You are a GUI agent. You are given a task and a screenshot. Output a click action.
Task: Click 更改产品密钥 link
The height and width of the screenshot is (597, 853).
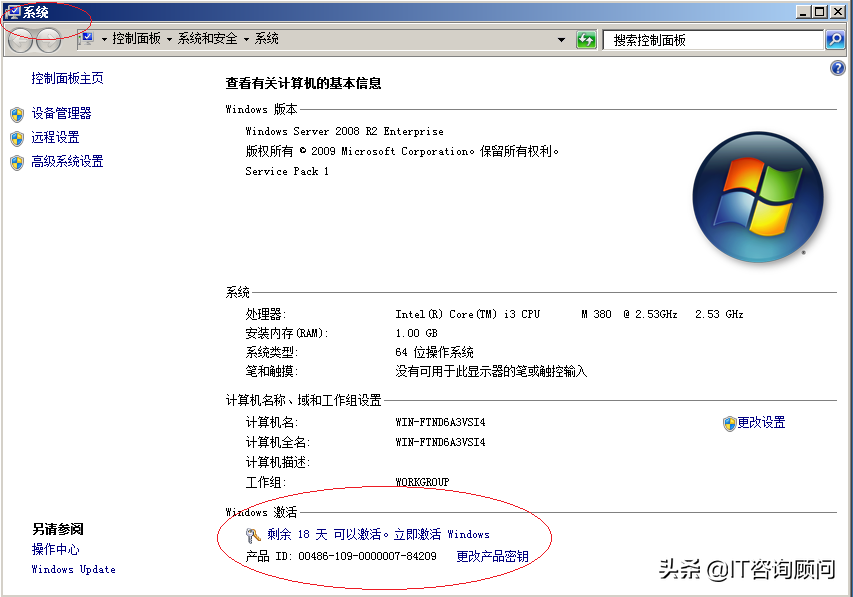[x=492, y=556]
